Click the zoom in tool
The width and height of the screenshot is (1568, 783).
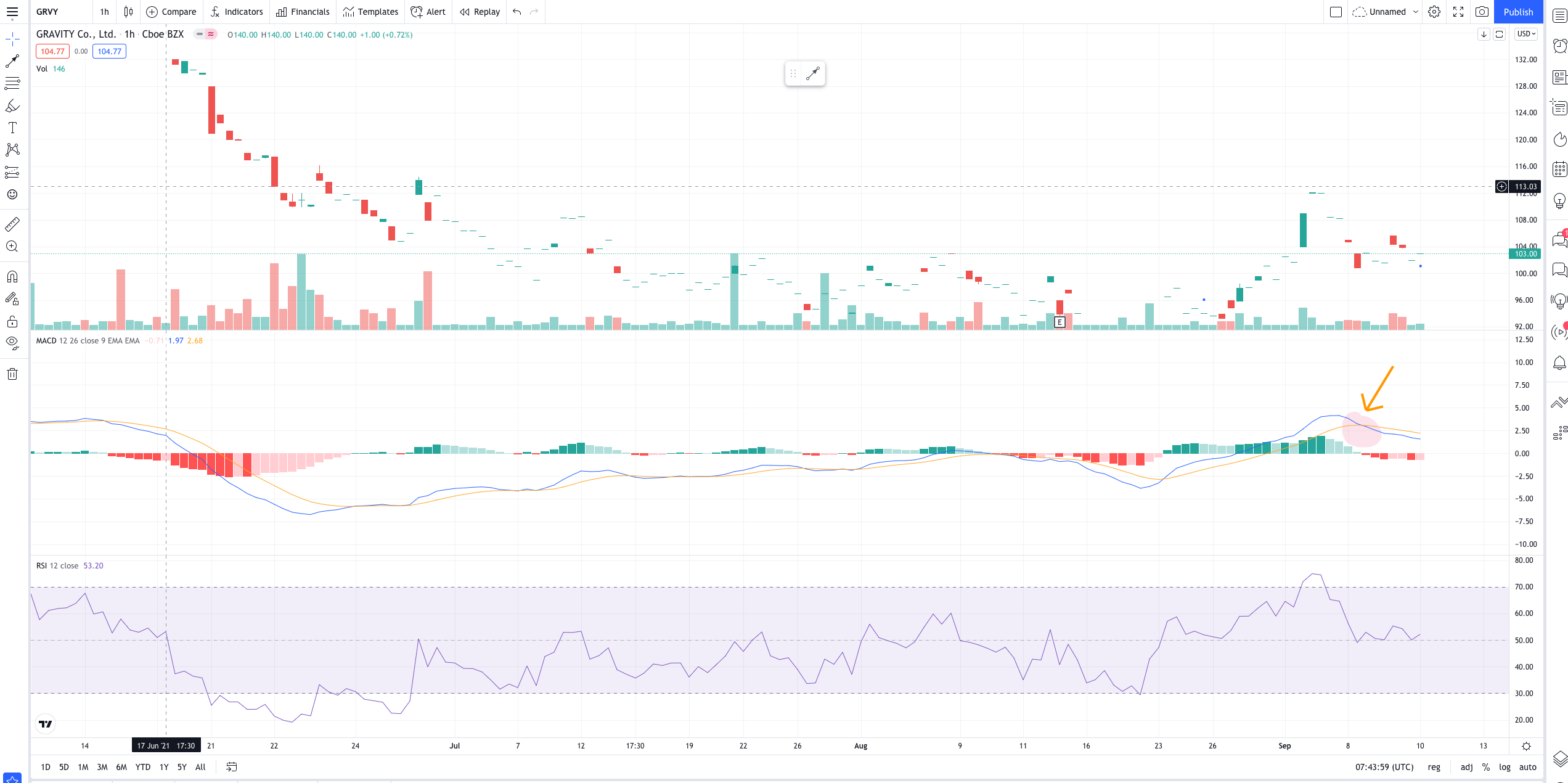12,247
